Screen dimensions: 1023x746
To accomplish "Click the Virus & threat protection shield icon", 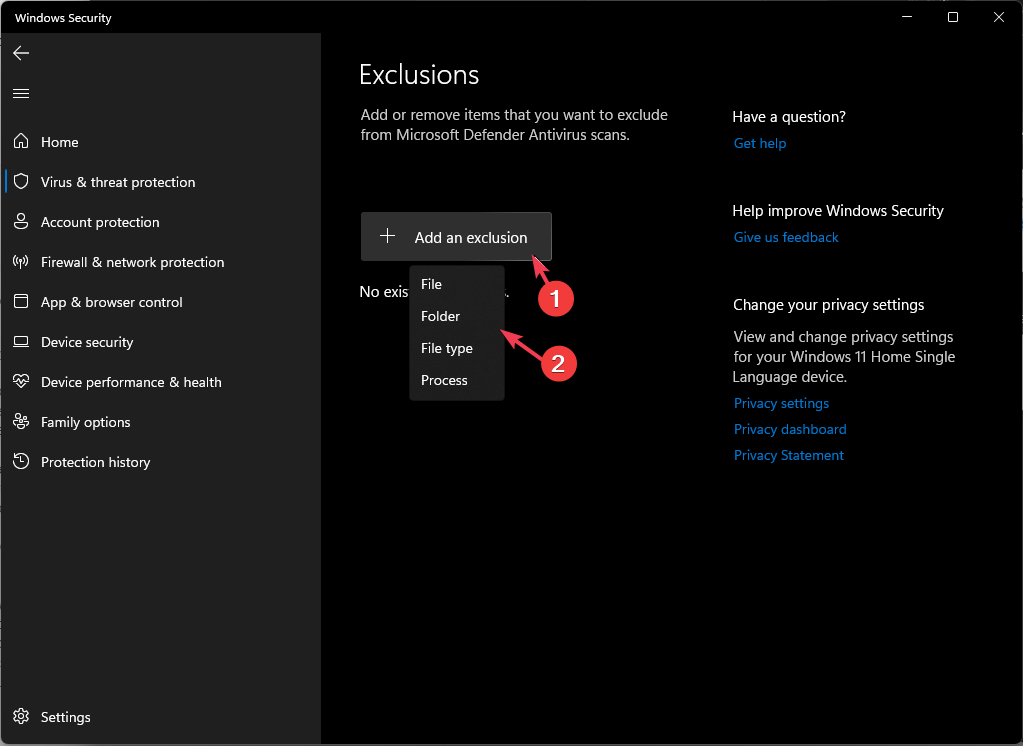I will (x=21, y=182).
